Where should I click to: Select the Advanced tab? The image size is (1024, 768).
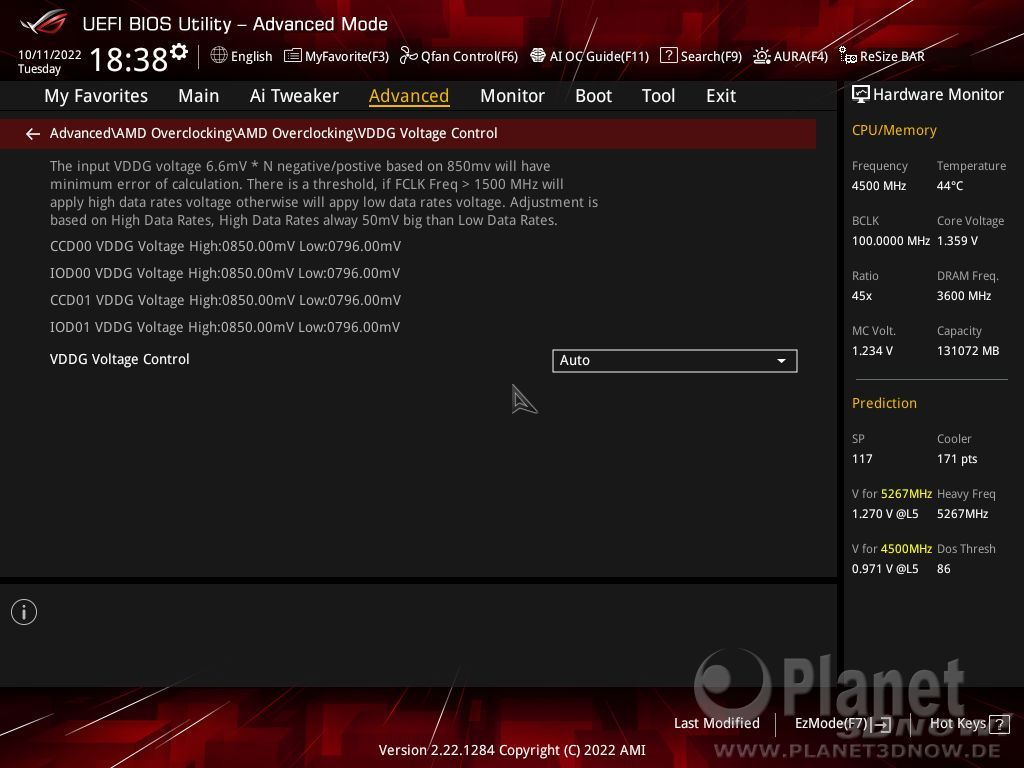click(x=409, y=96)
